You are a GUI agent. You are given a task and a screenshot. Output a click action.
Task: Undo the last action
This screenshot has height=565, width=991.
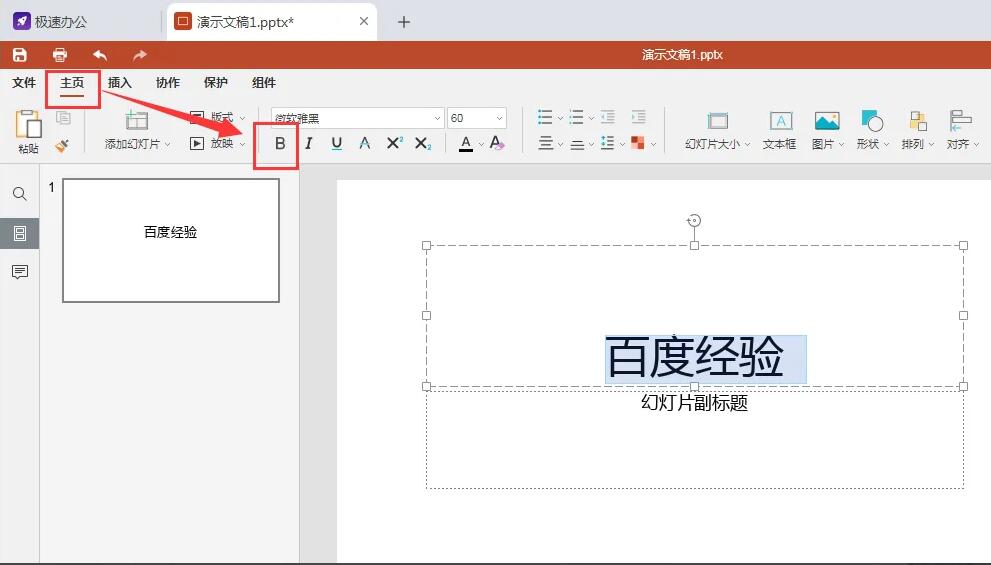point(100,55)
